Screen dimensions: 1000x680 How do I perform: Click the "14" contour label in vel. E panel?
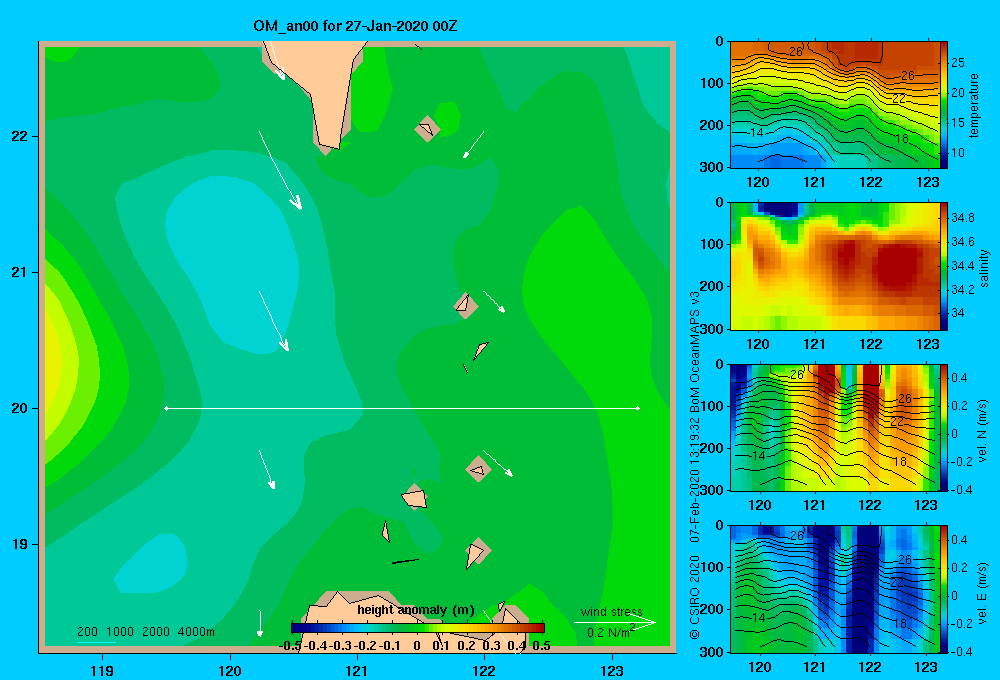click(x=758, y=617)
